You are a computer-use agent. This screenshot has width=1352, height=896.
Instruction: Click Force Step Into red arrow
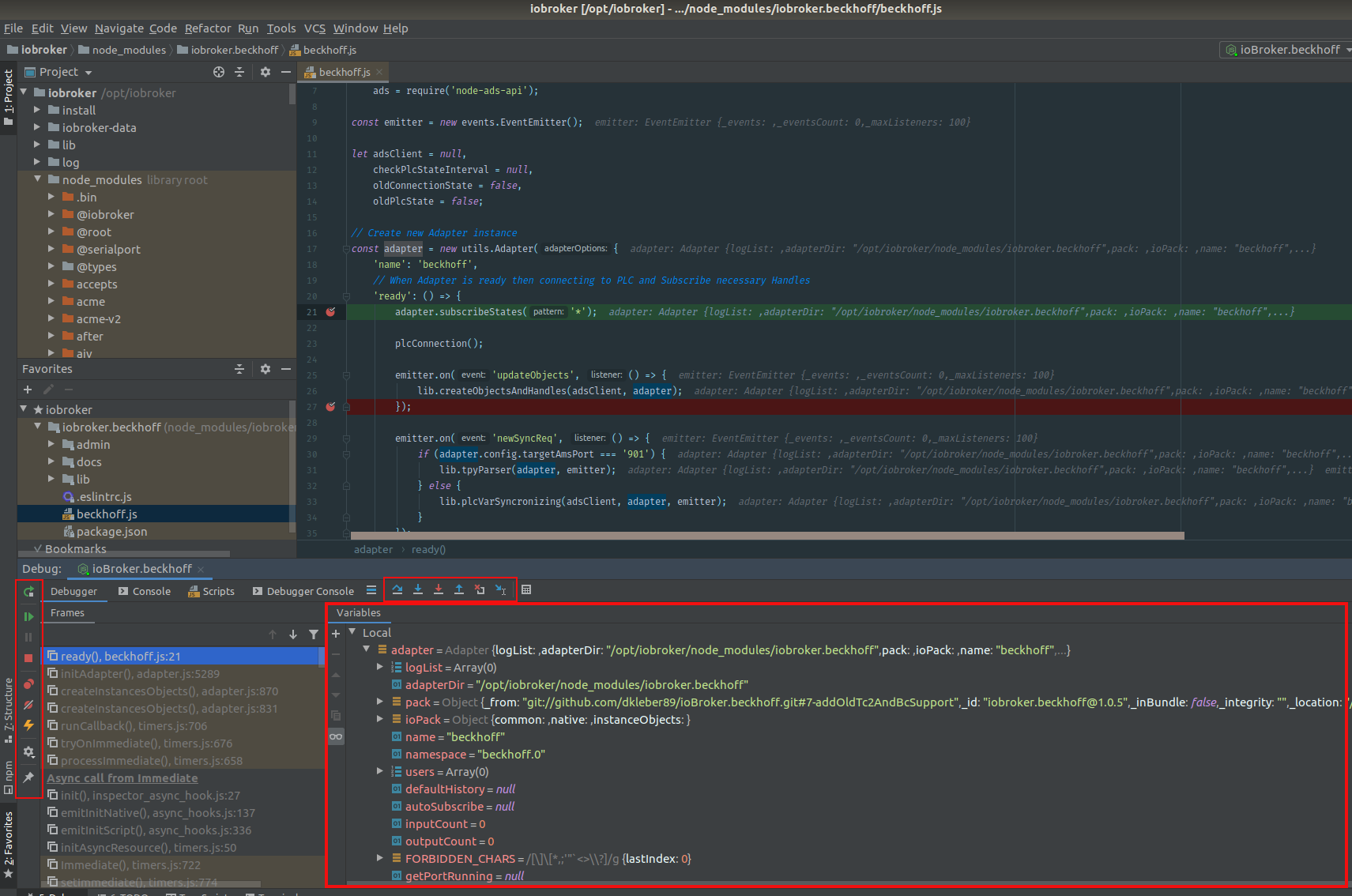click(x=439, y=589)
